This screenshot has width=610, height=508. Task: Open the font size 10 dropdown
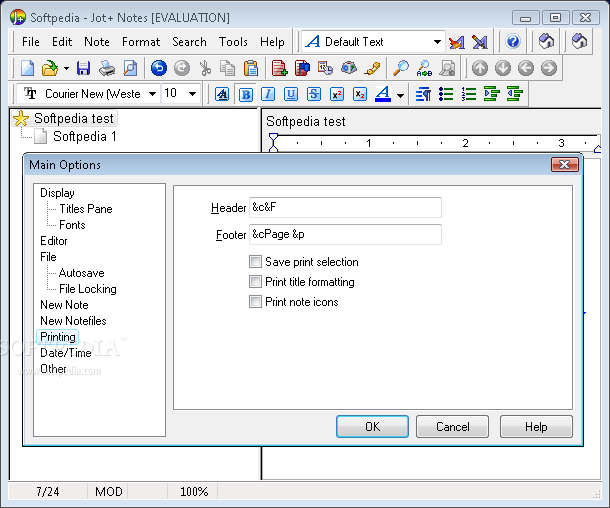pyautogui.click(x=192, y=94)
